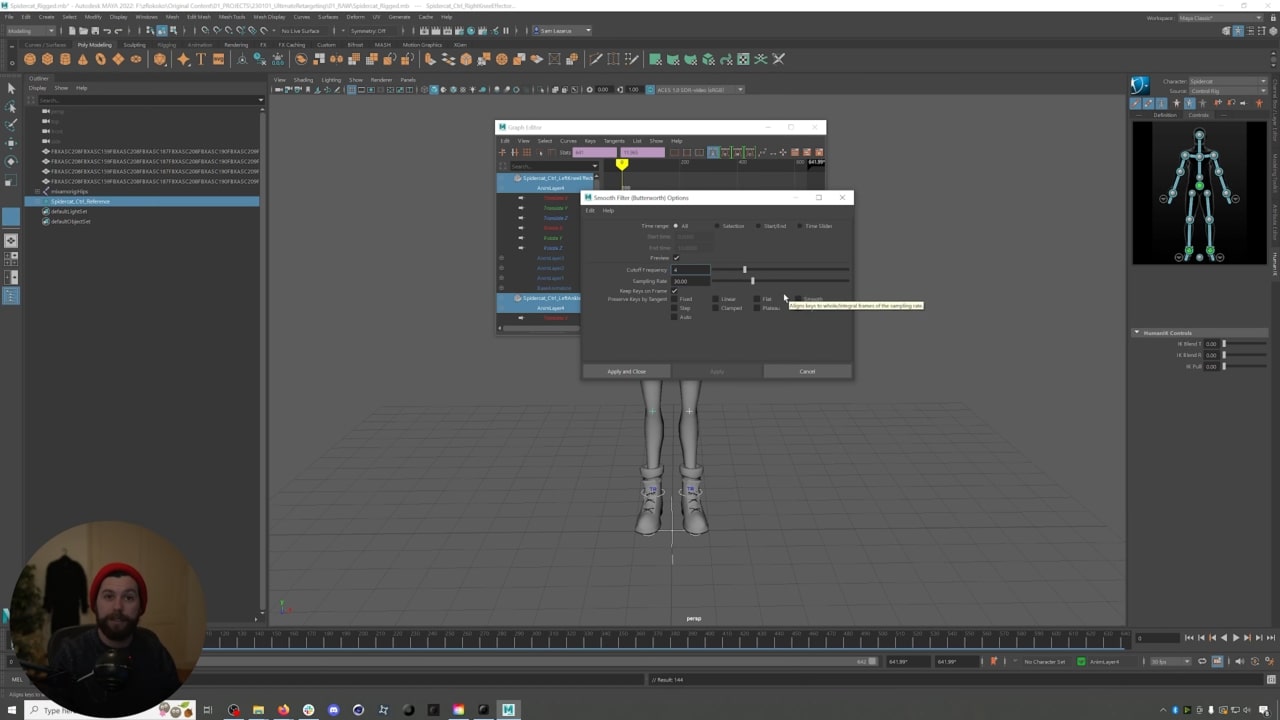
Task: Select the All time range radio button
Action: tap(676, 226)
